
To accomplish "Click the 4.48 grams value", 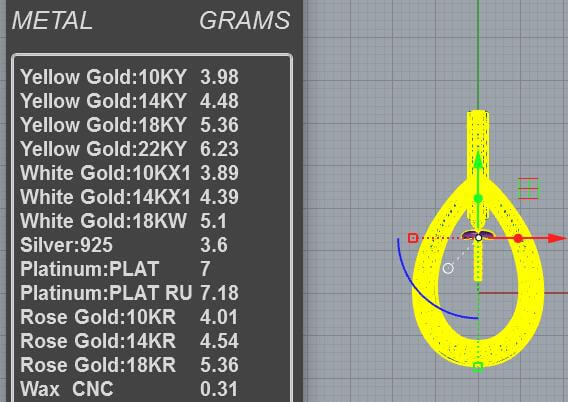I will point(220,101).
